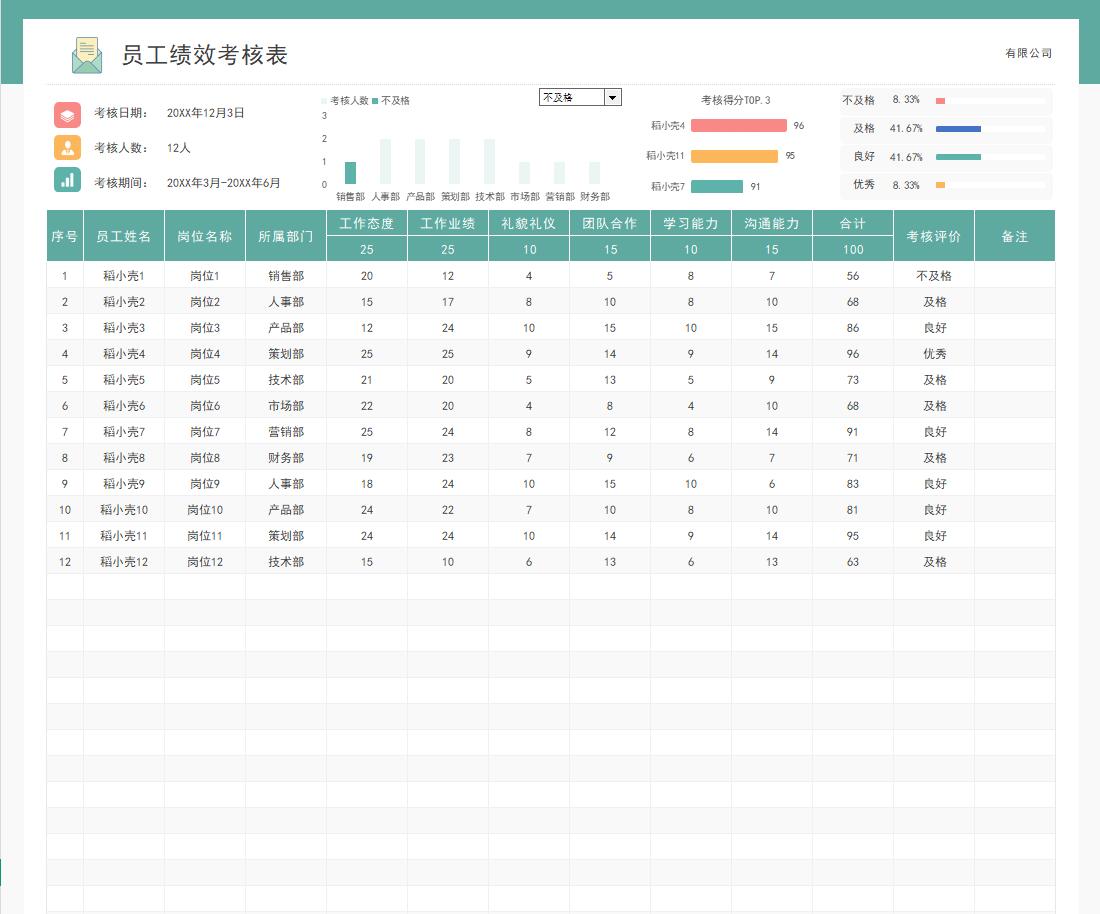Click the orange 稻小壳11 bar in the TOP.3 chart
This screenshot has height=914, width=1100.
(734, 156)
